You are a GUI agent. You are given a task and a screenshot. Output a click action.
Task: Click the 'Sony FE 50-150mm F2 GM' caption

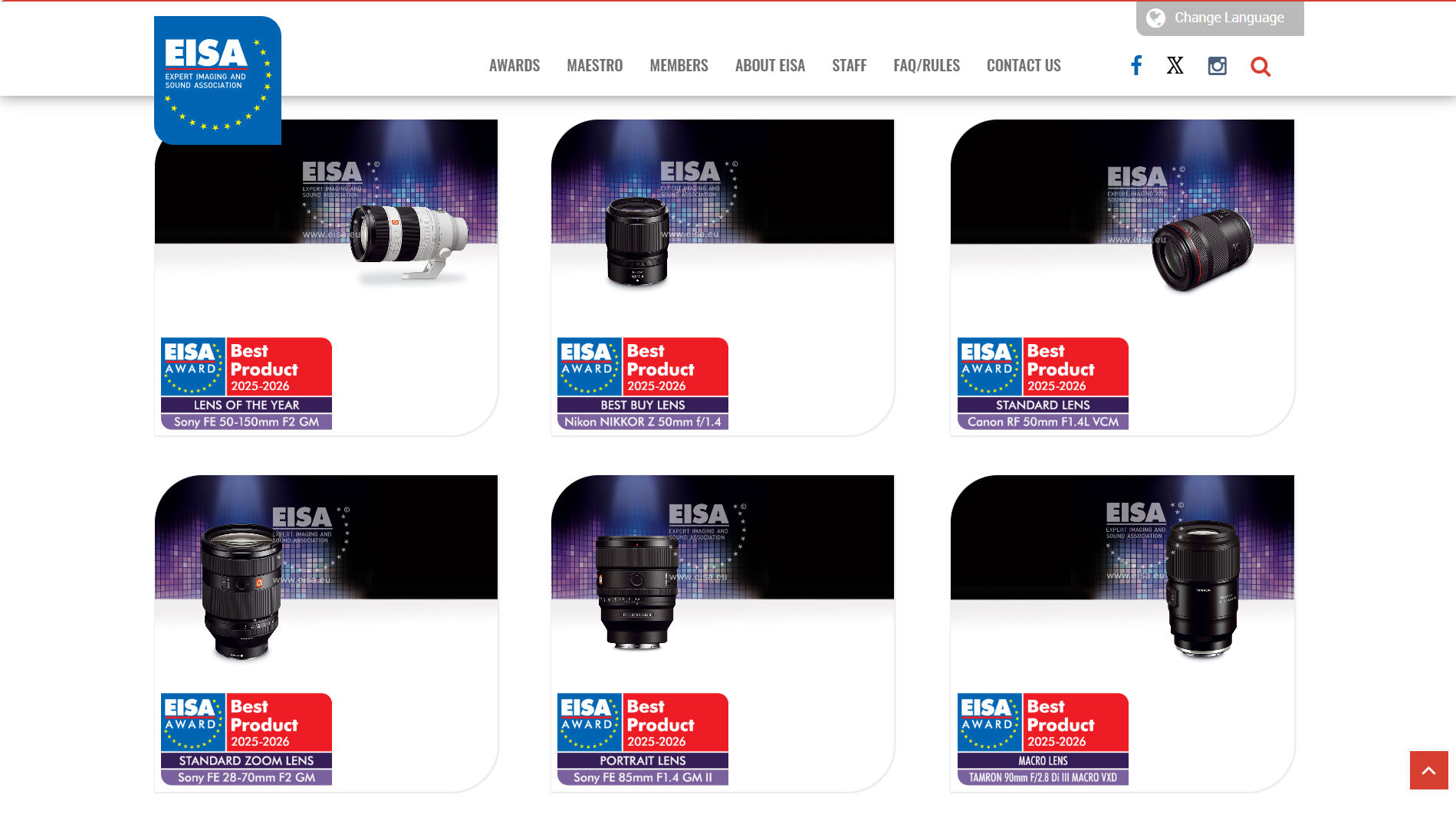coord(246,422)
